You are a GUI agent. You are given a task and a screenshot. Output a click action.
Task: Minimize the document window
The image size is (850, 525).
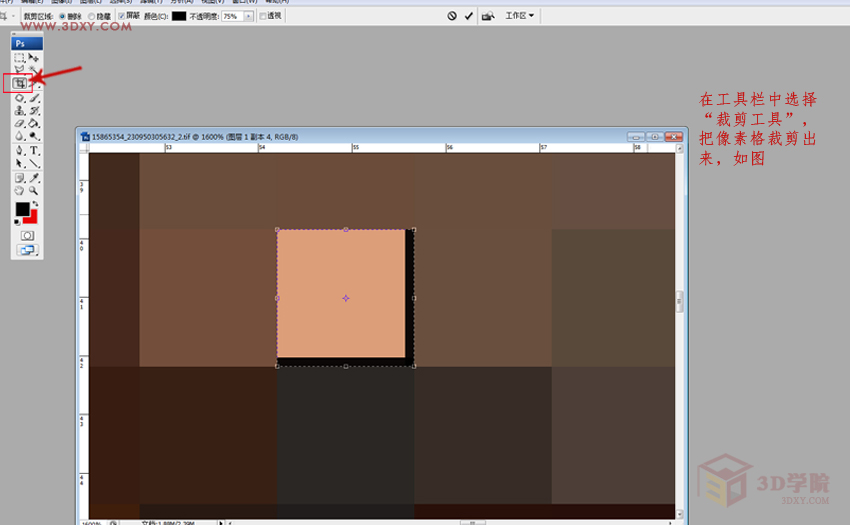[635, 137]
